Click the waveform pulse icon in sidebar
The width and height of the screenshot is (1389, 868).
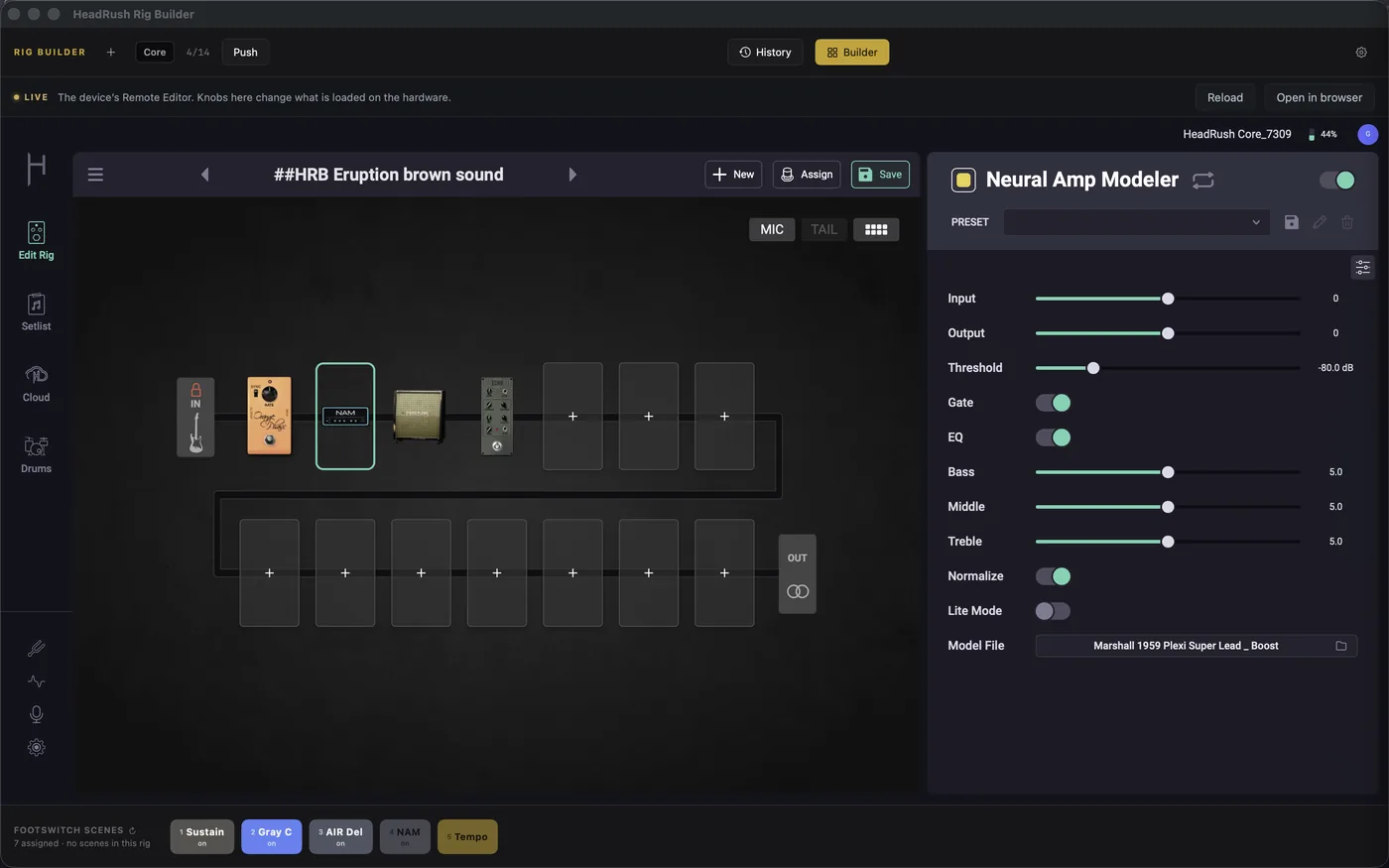click(x=36, y=682)
